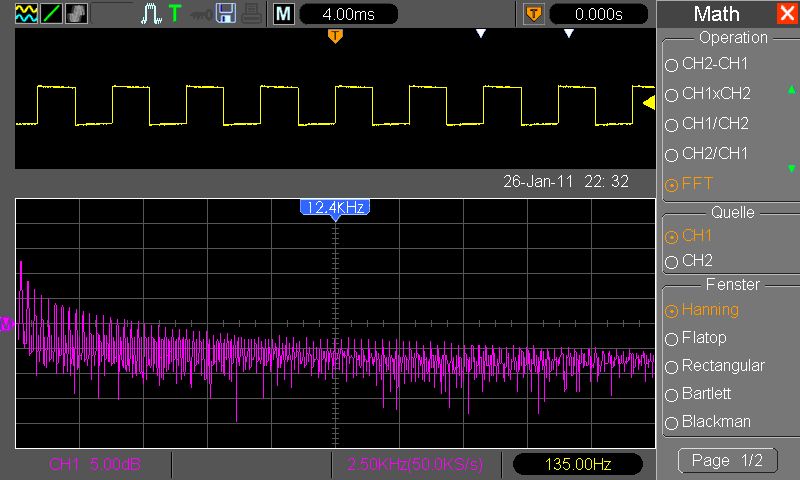Click the 4.00ms timebase value

click(348, 14)
